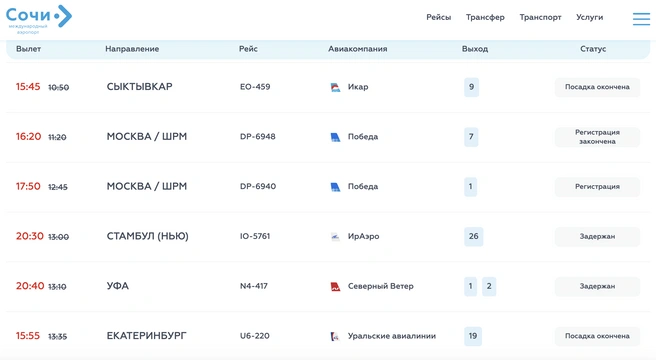Click the crossed-out time 10:50
The width and height of the screenshot is (656, 360).
pos(59,87)
